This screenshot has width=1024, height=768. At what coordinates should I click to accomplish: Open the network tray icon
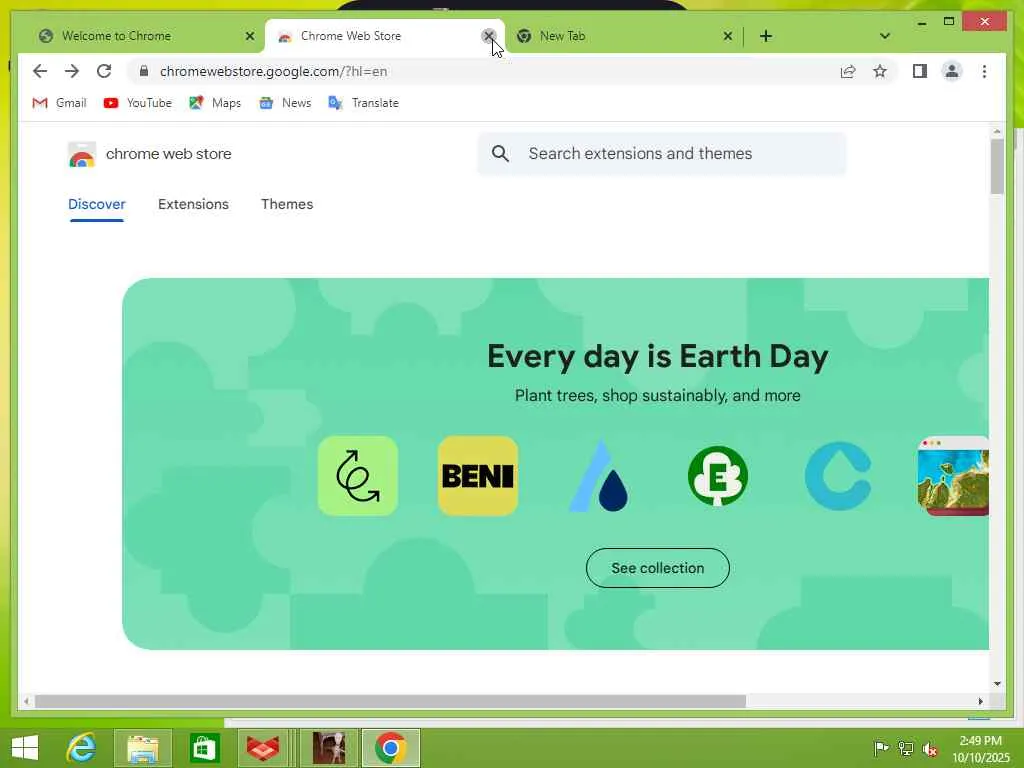point(905,749)
